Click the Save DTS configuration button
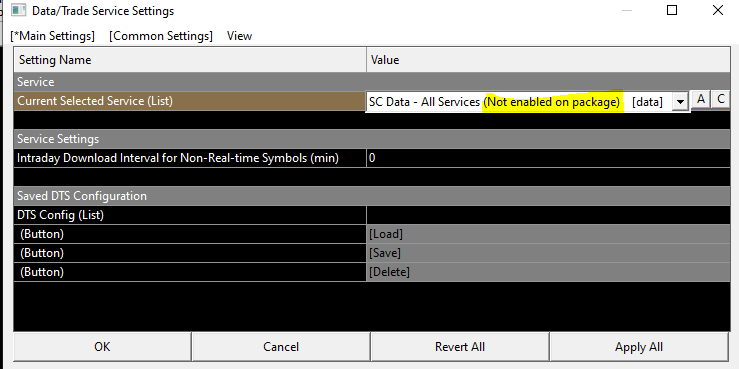Image resolution: width=739 pixels, height=369 pixels. [548, 253]
